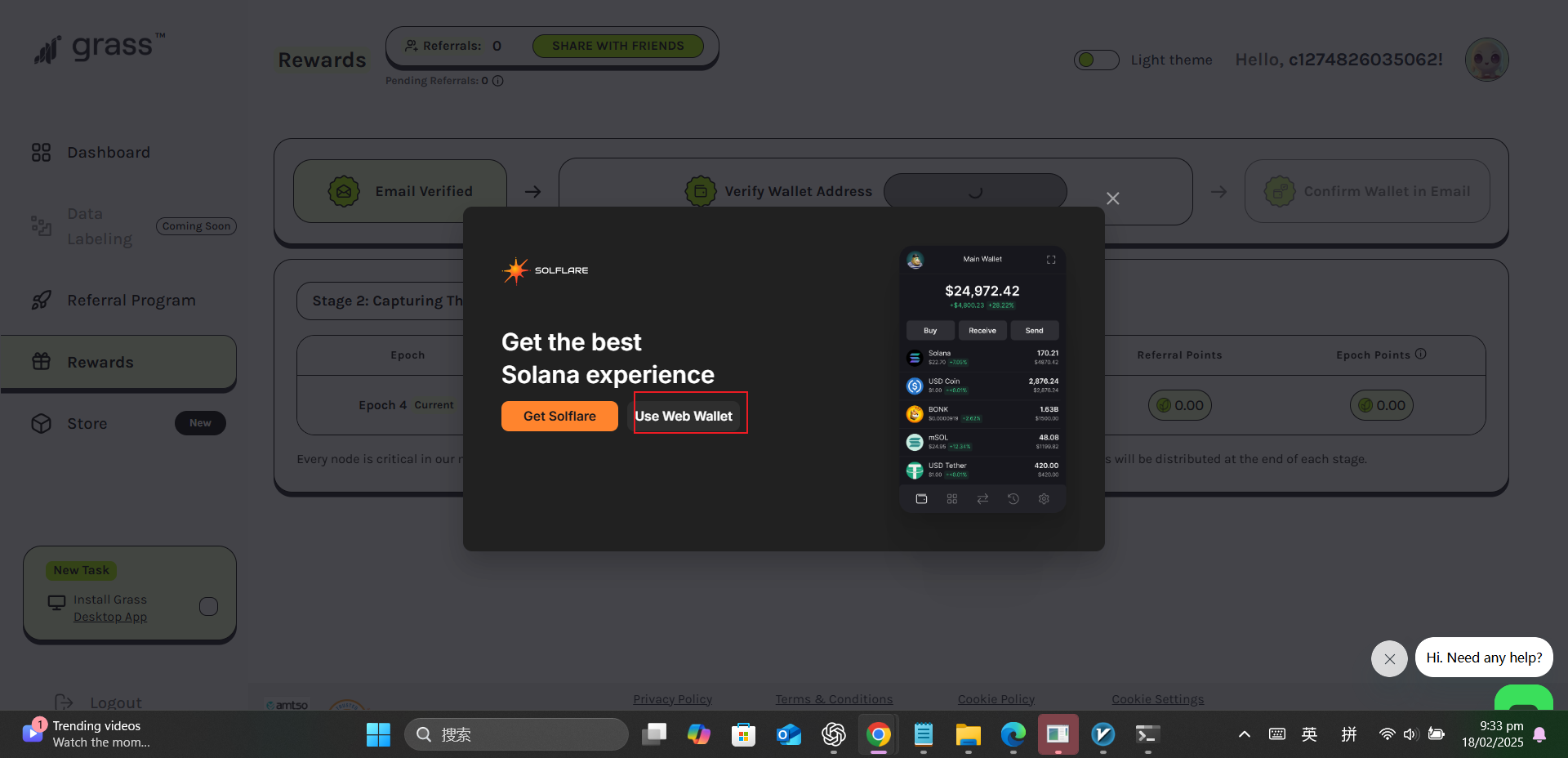1568x758 pixels.
Task: Click the Email Verified step
Action: click(x=400, y=191)
